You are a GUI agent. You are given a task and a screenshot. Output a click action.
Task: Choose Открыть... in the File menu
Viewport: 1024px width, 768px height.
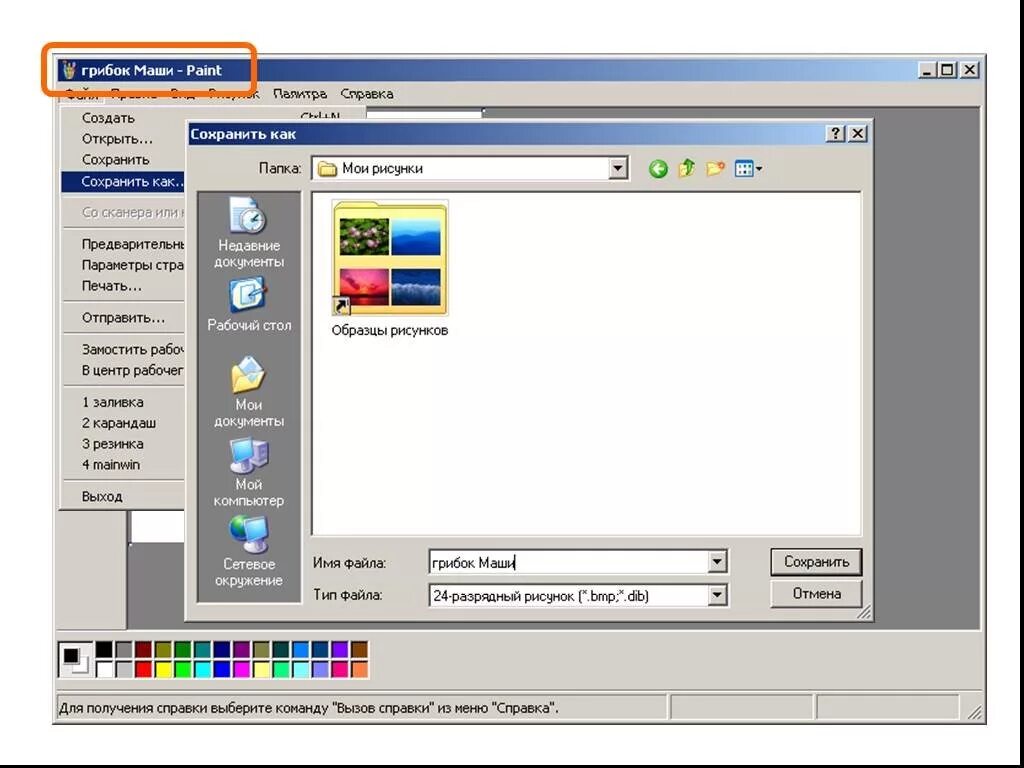[x=117, y=139]
